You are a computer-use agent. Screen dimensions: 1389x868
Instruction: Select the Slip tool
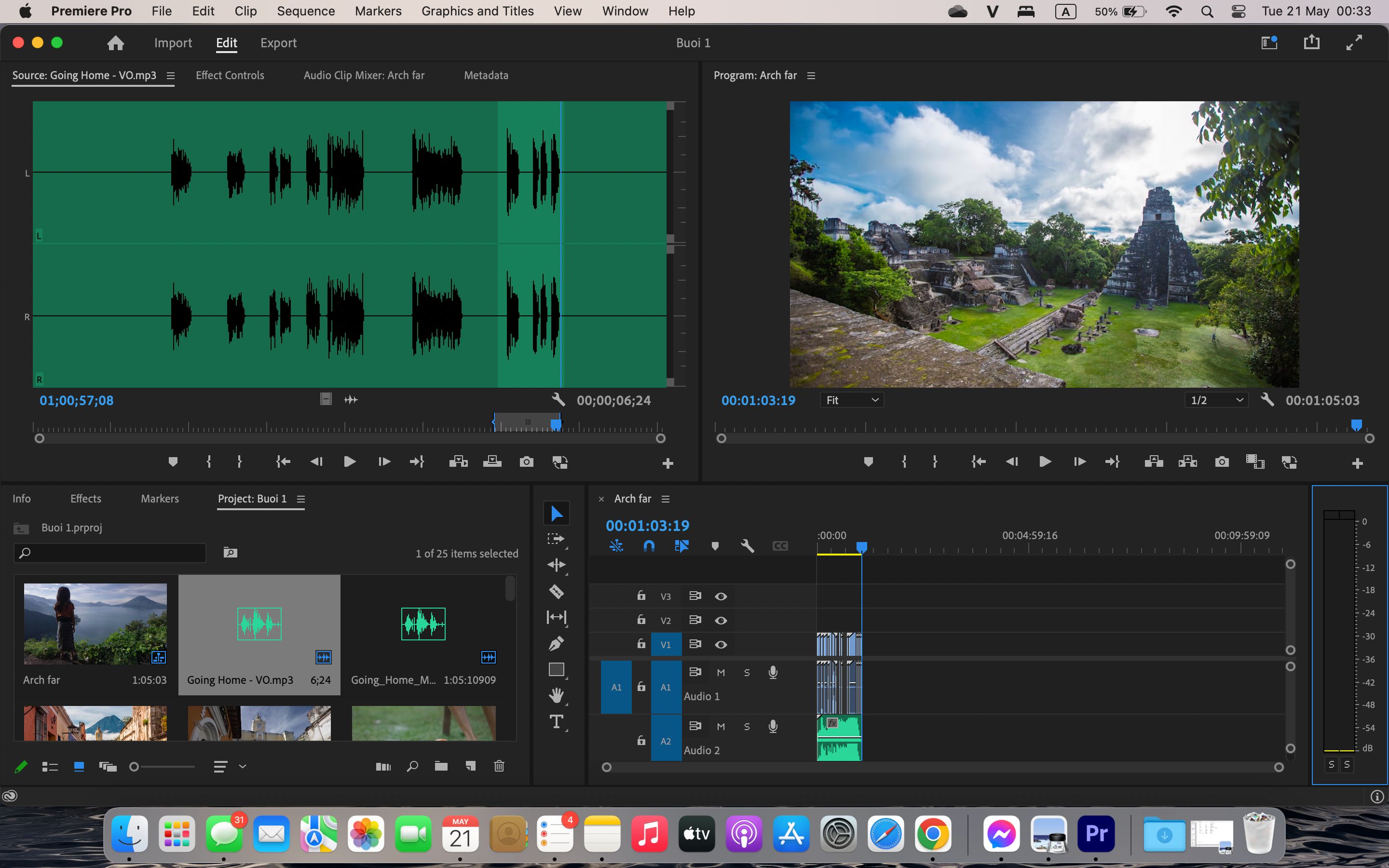click(556, 617)
